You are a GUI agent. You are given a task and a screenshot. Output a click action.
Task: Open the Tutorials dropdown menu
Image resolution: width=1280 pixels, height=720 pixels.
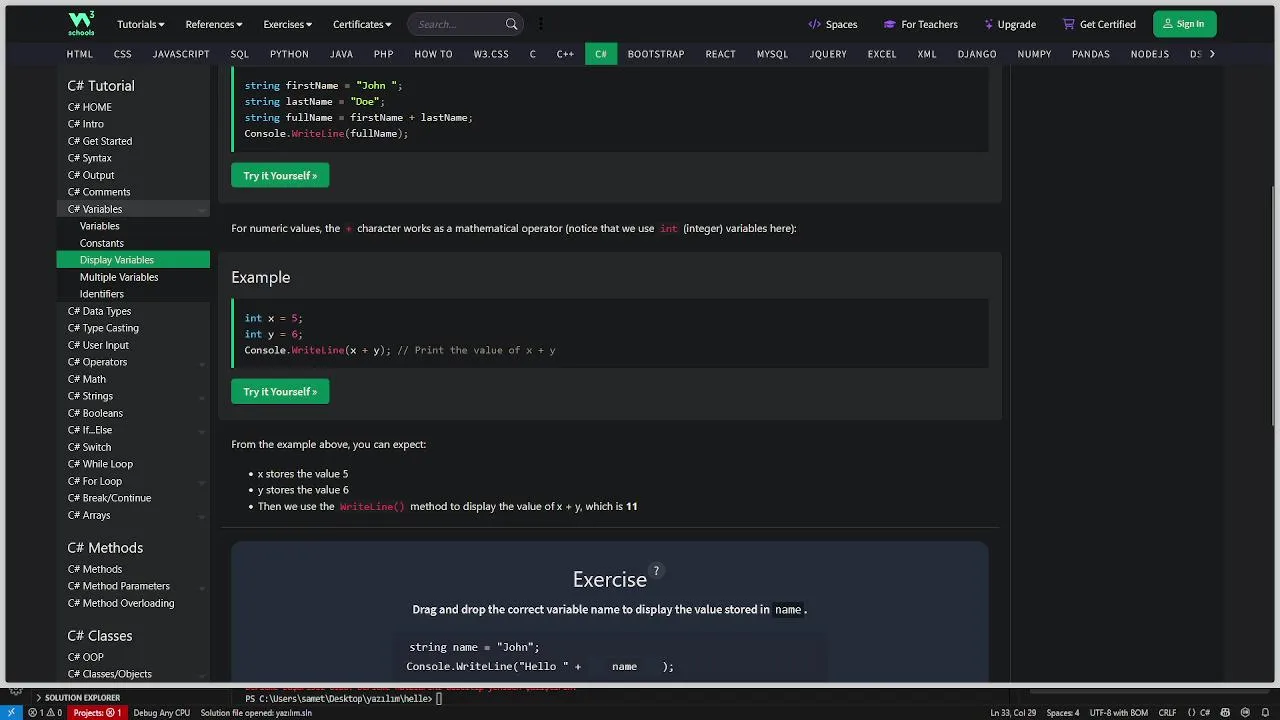pos(140,24)
